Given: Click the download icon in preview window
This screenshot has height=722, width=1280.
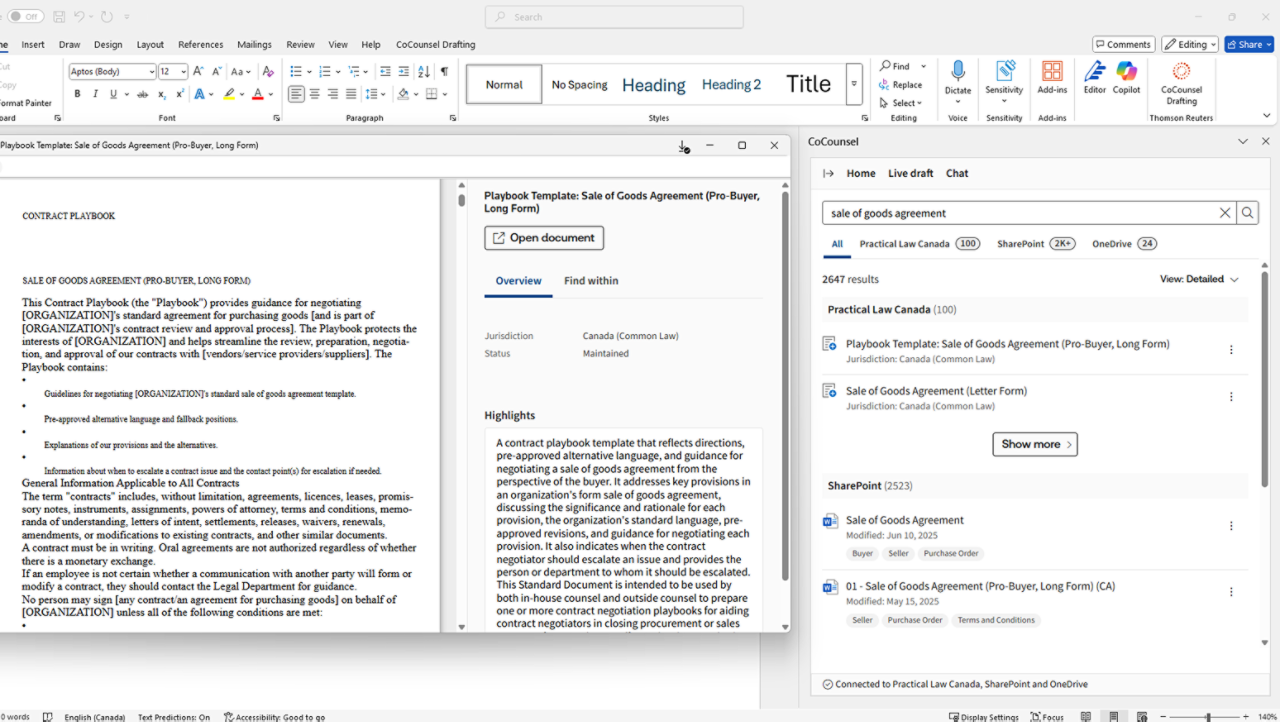Looking at the screenshot, I should click(x=683, y=146).
